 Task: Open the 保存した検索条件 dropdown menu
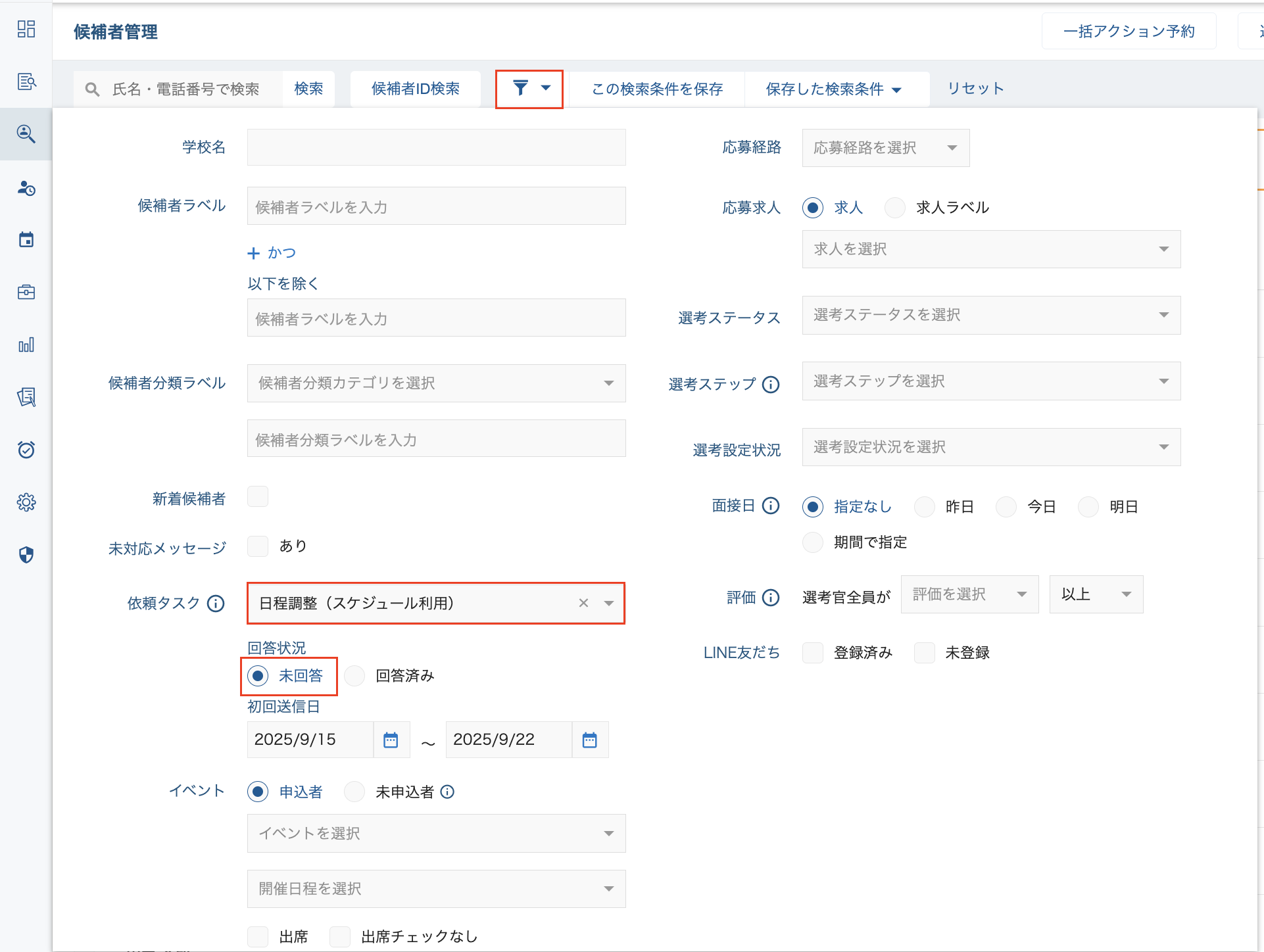833,89
